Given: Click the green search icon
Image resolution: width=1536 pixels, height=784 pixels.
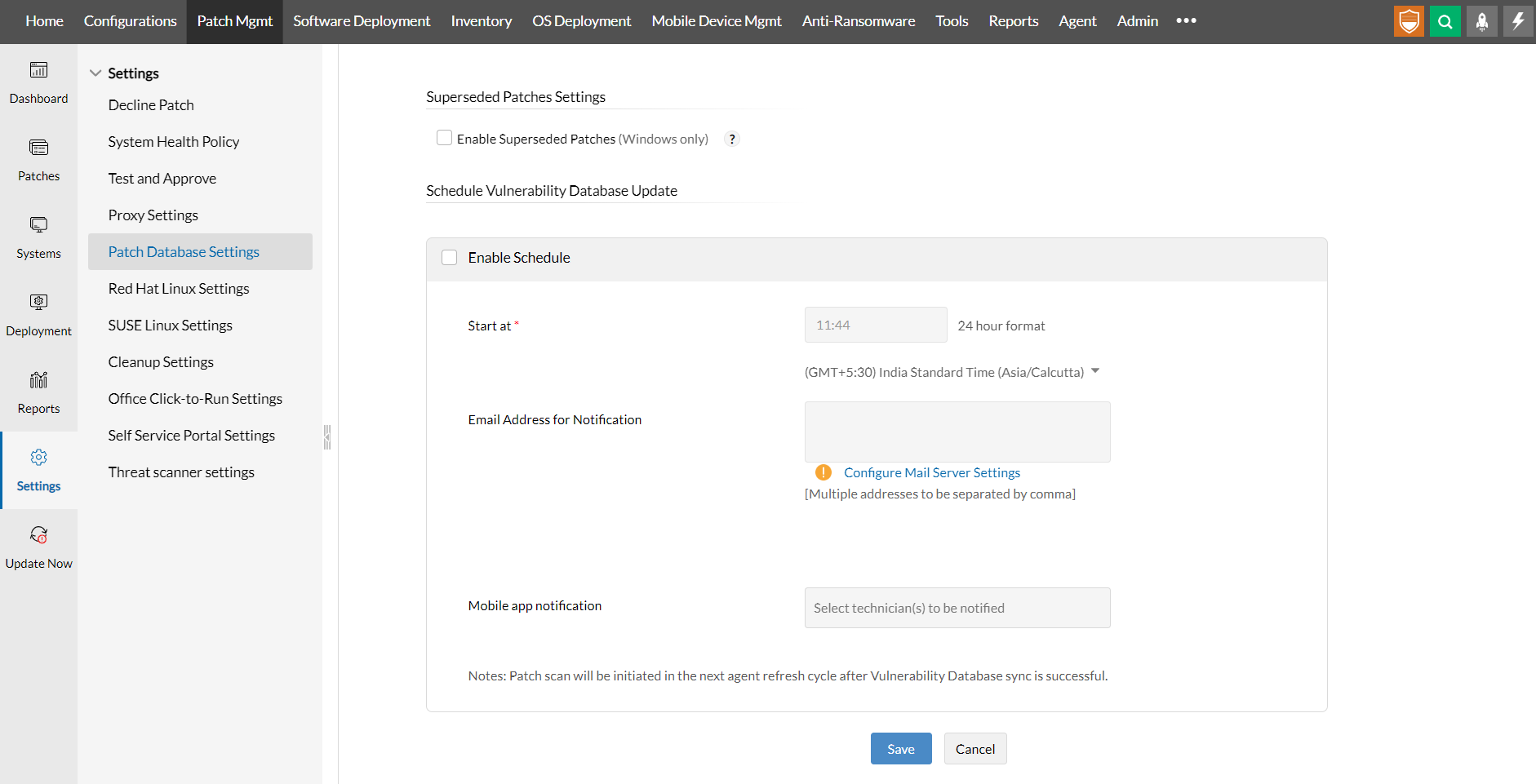Looking at the screenshot, I should [x=1445, y=21].
